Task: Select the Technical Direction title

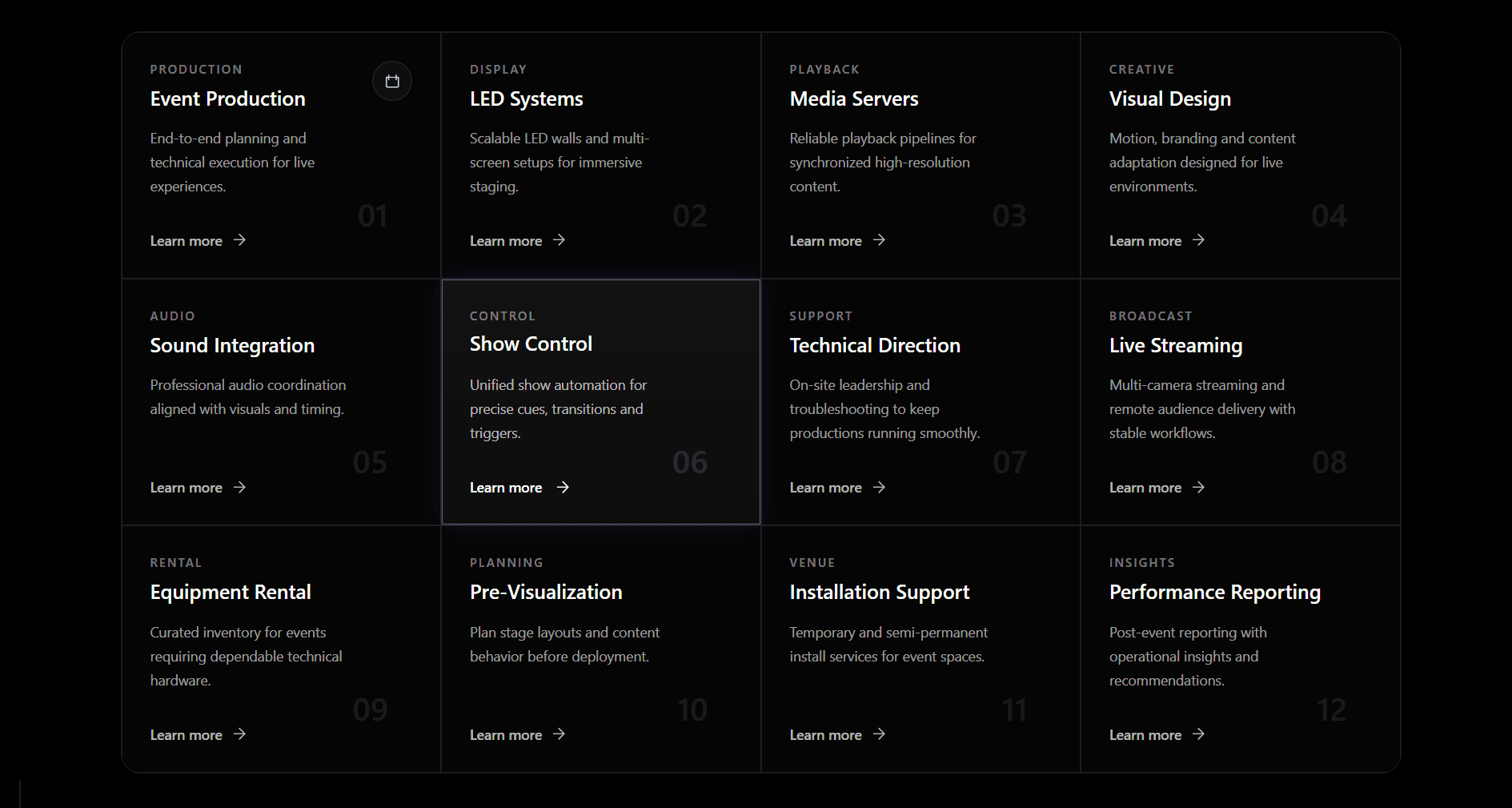Action: coord(875,345)
